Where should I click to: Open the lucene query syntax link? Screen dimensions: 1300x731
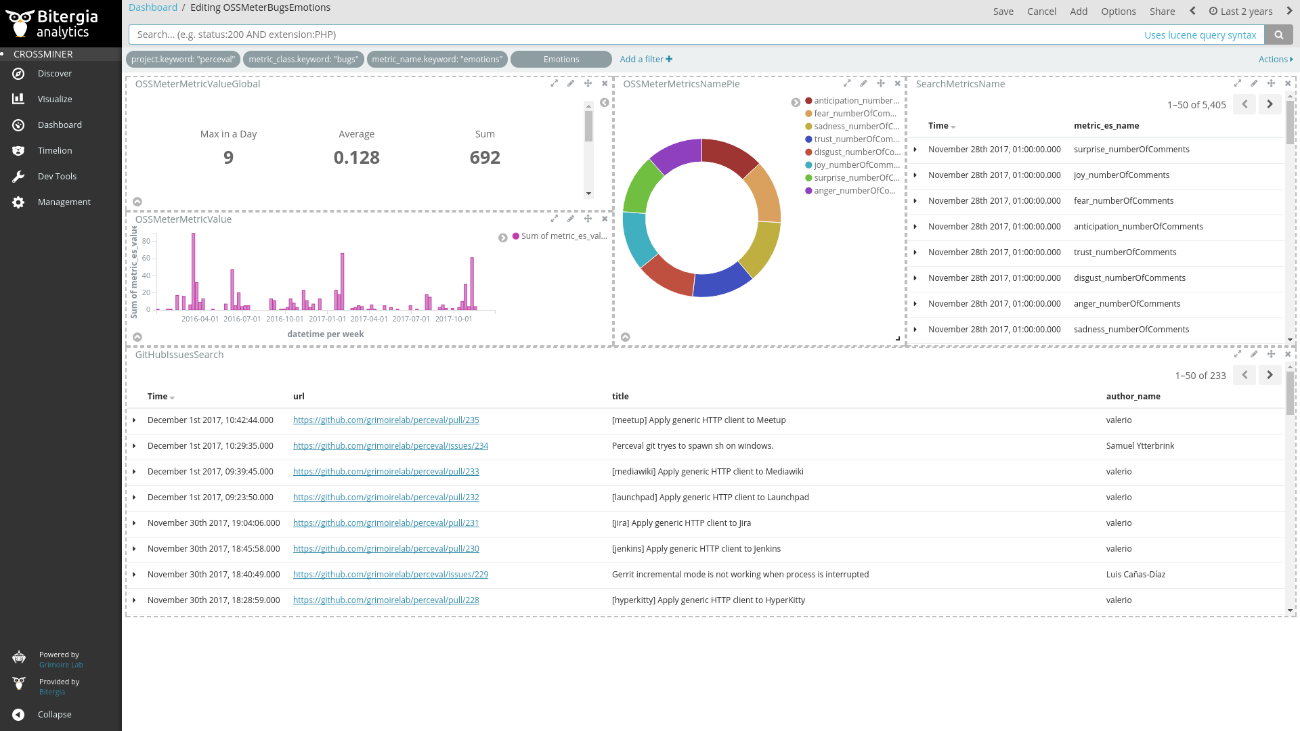pyautogui.click(x=1200, y=35)
